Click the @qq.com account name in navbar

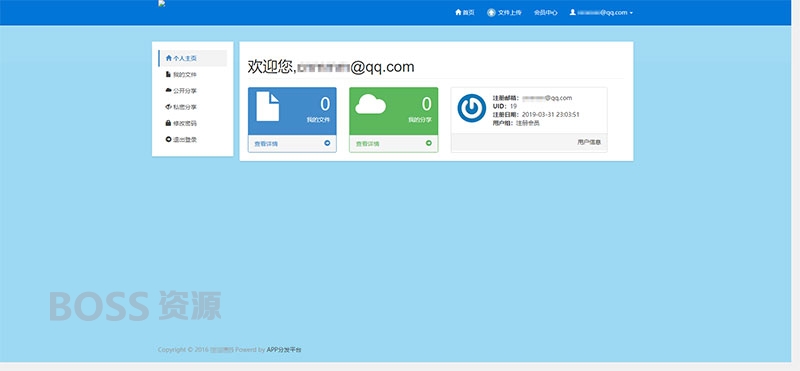pos(603,12)
